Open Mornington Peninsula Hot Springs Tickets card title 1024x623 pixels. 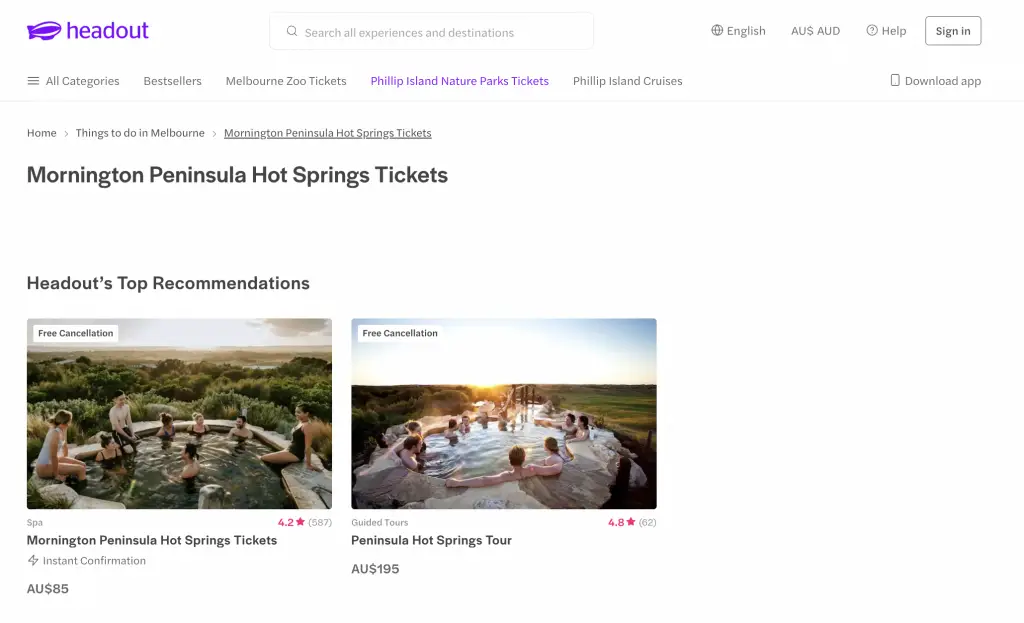[x=152, y=541]
